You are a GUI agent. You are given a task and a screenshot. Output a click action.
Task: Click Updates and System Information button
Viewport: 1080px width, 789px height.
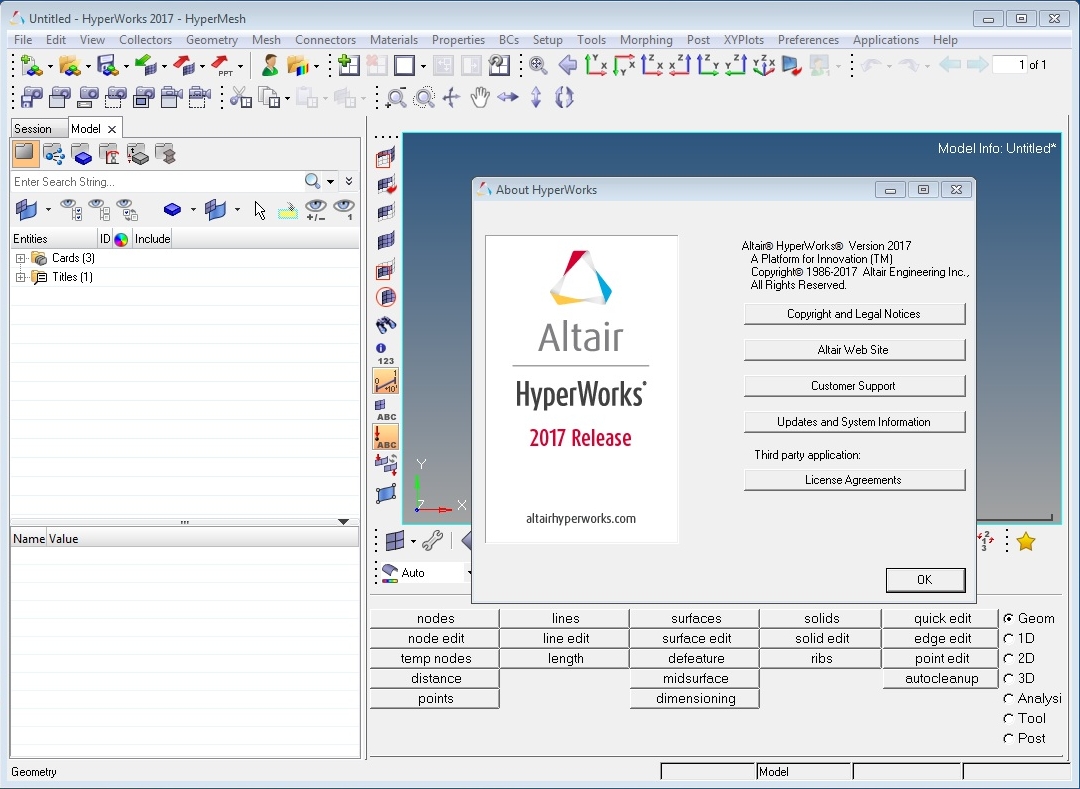[x=854, y=422]
